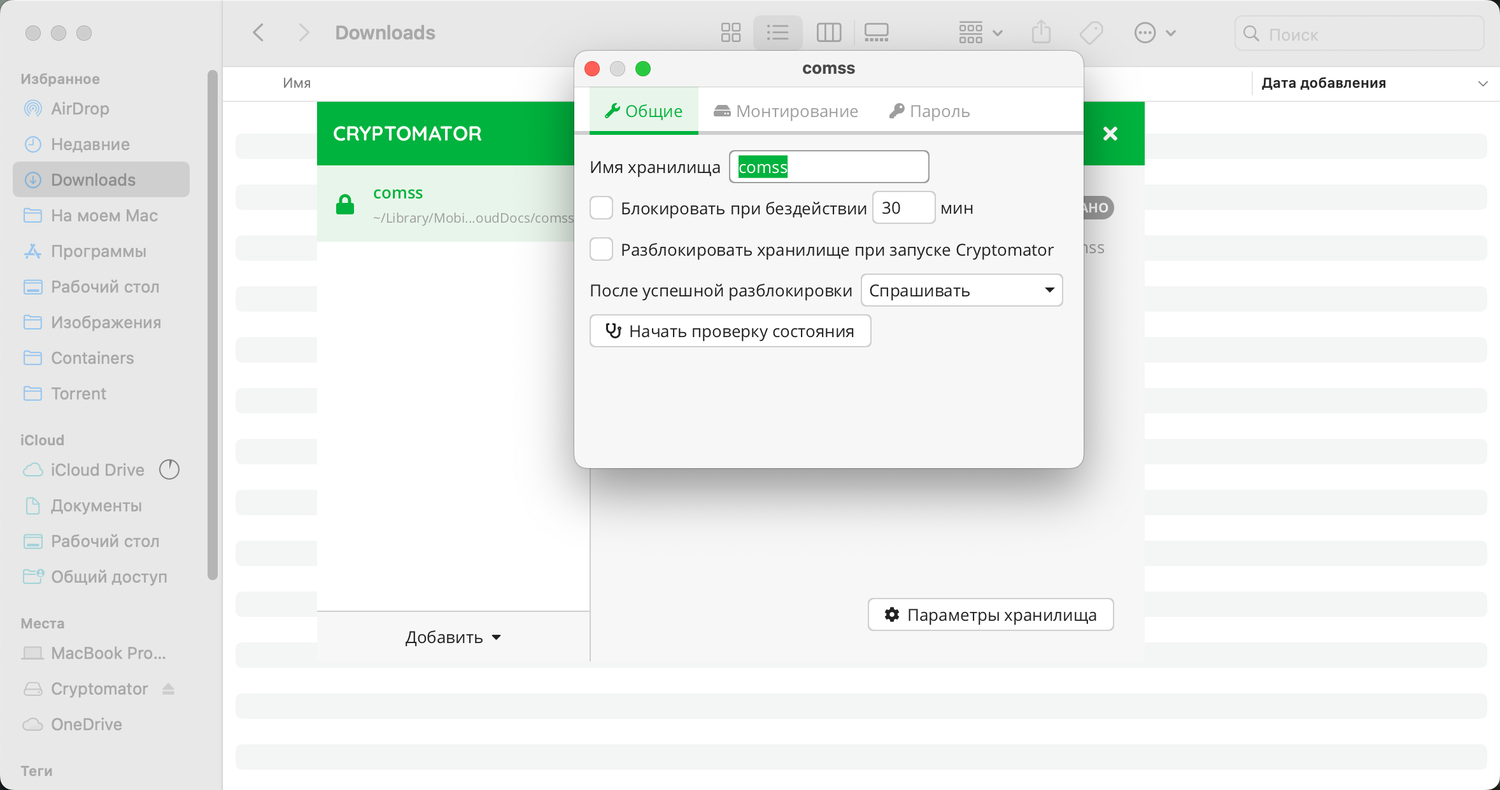Open Torrent folder in sidebar

pyautogui.click(x=101, y=394)
